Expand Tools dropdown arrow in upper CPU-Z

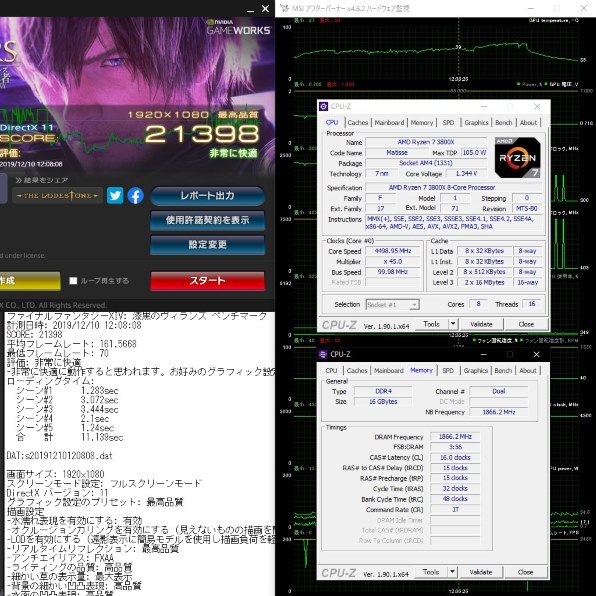click(x=453, y=324)
